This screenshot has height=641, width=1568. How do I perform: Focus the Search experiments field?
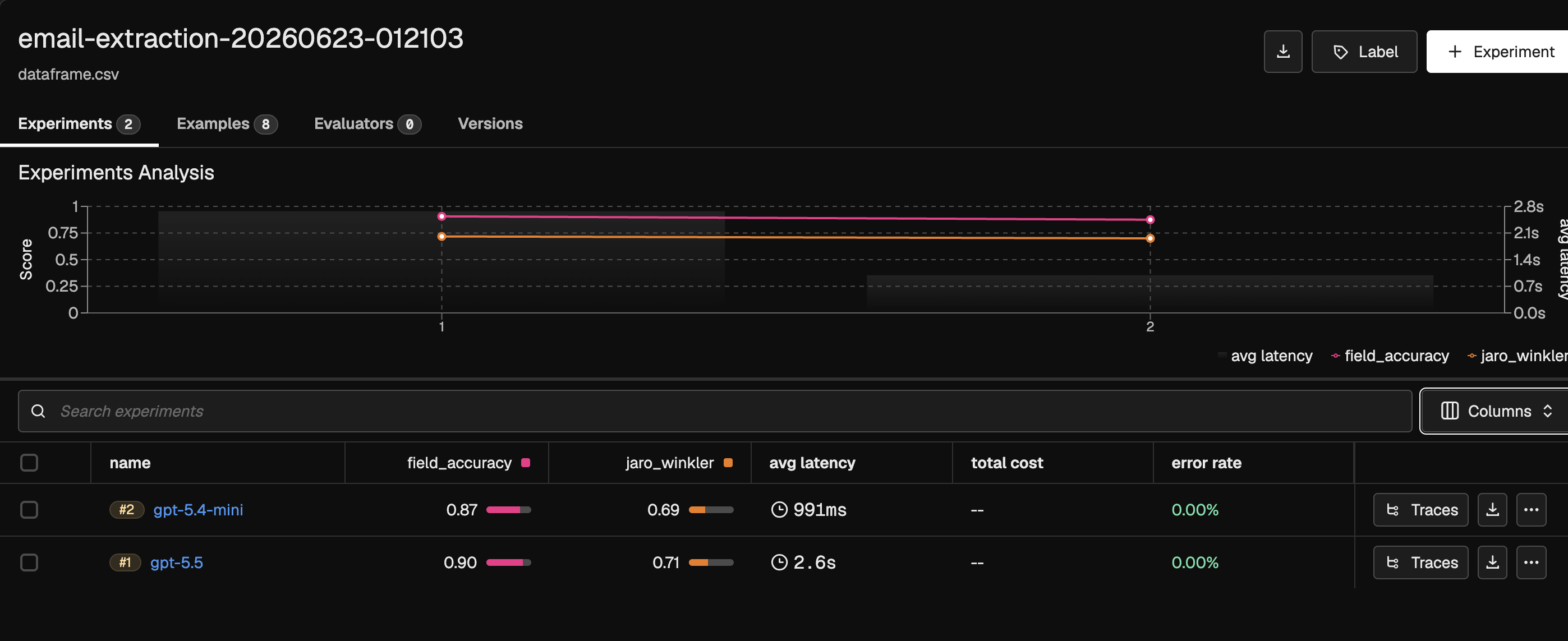pyautogui.click(x=715, y=412)
